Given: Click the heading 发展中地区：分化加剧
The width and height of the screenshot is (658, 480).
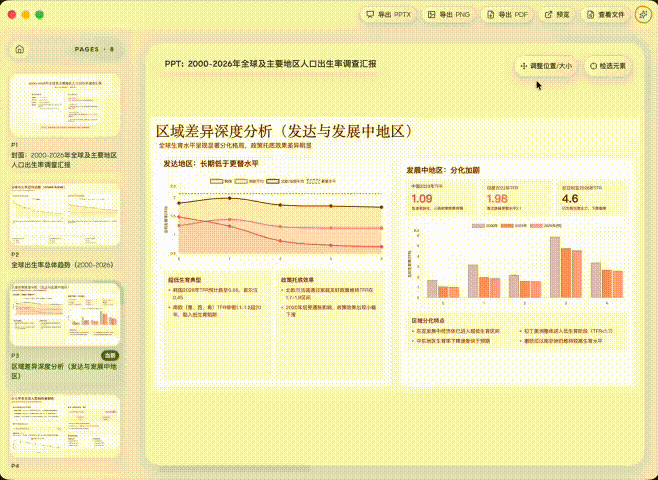Looking at the screenshot, I should 443,170.
